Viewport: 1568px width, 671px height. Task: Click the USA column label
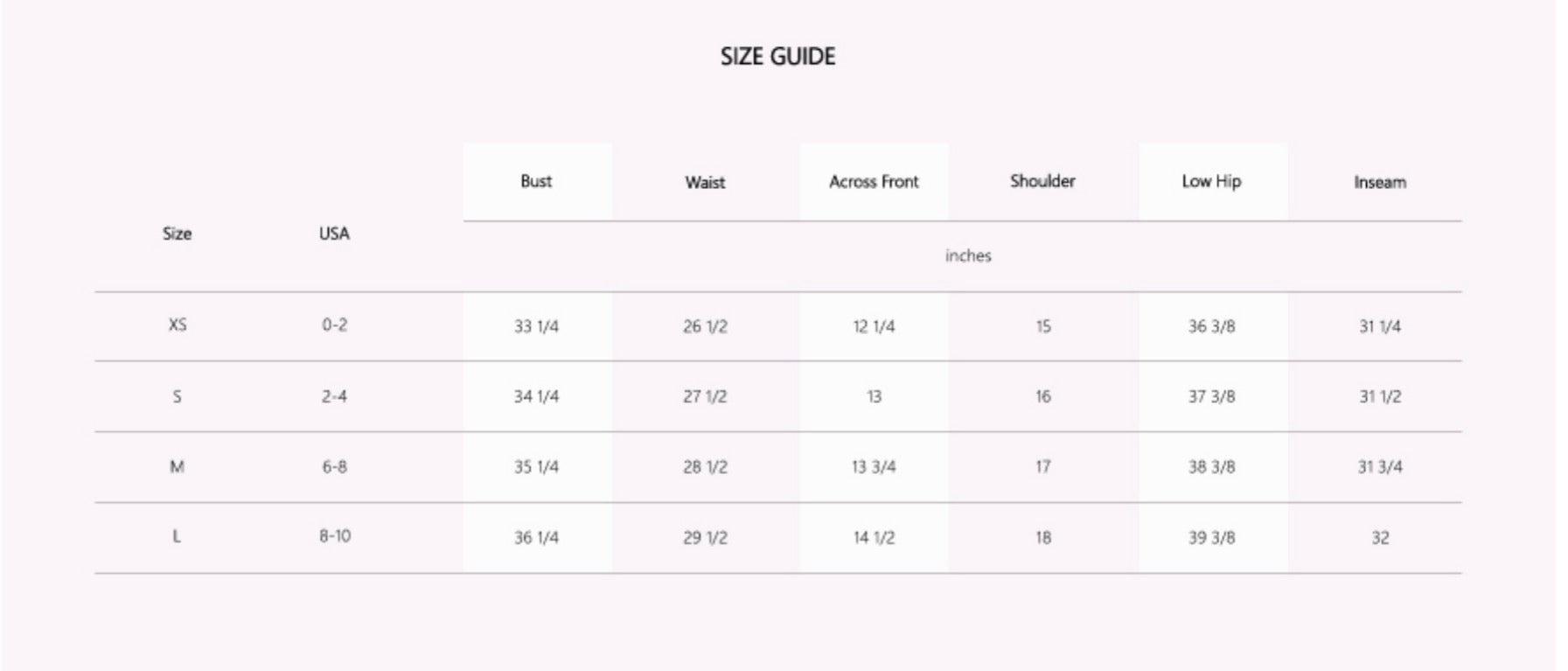point(334,234)
